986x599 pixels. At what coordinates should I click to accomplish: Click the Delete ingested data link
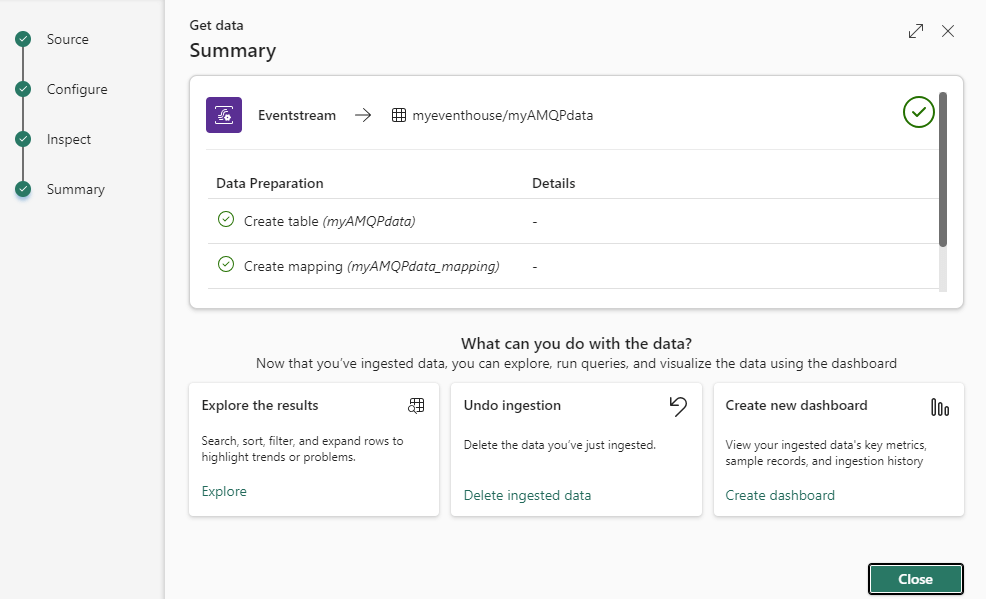(x=527, y=495)
